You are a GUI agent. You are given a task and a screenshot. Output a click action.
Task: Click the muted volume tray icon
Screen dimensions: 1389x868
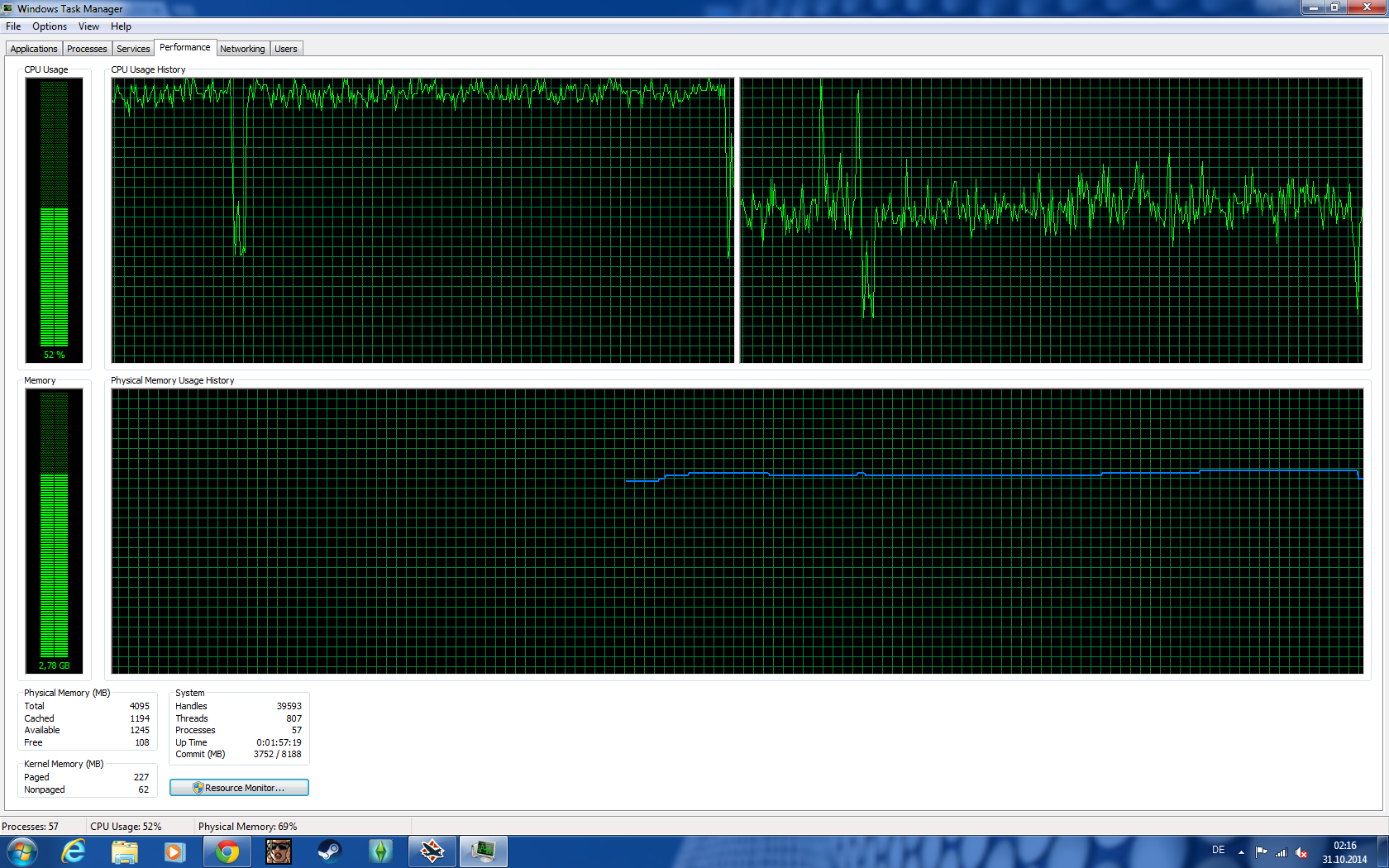click(1301, 851)
